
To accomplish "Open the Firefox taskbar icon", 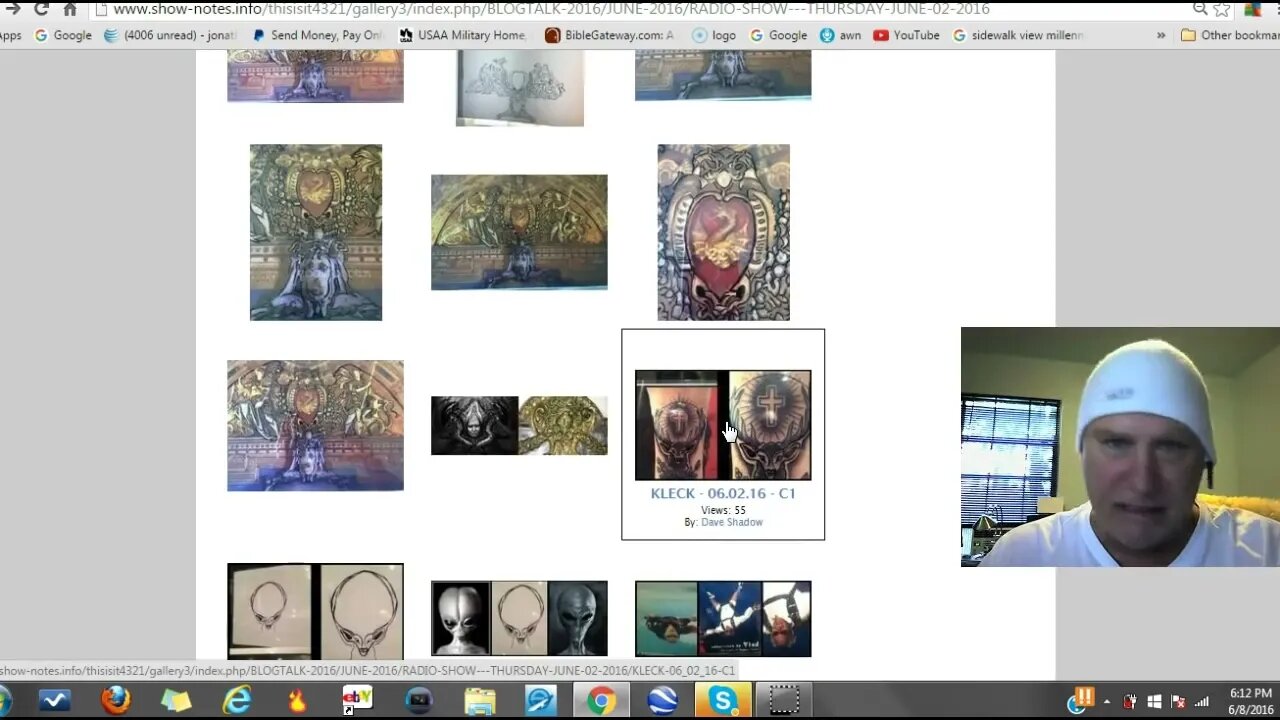I will 116,700.
